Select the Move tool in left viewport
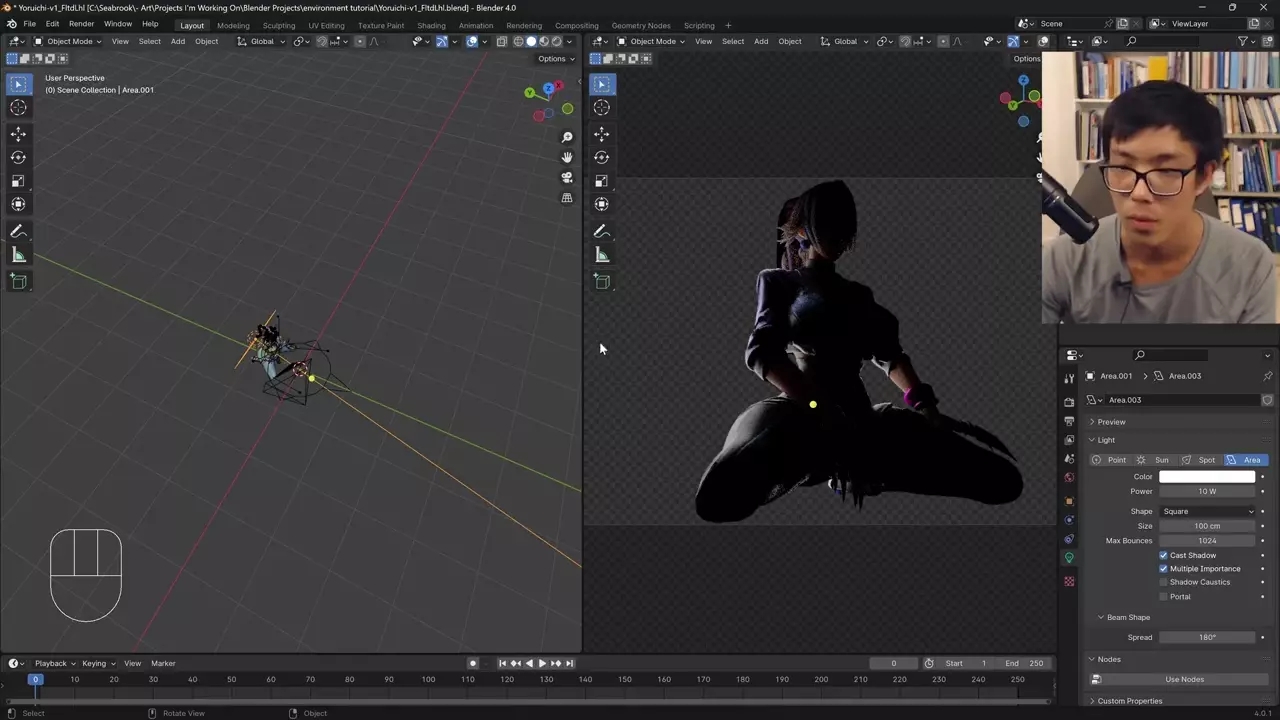Viewport: 1280px width, 720px height. [18, 134]
